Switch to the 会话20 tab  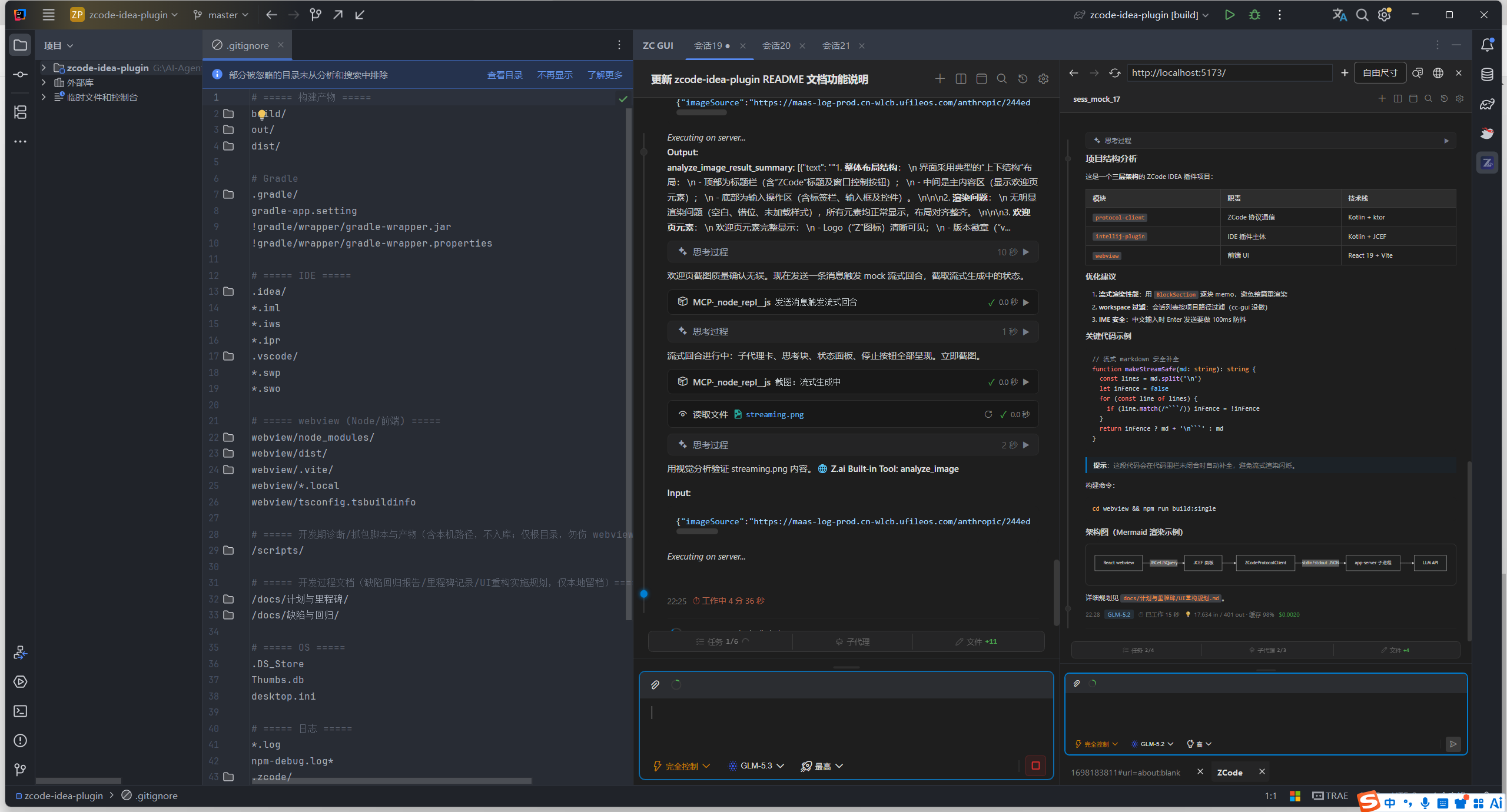tap(776, 45)
